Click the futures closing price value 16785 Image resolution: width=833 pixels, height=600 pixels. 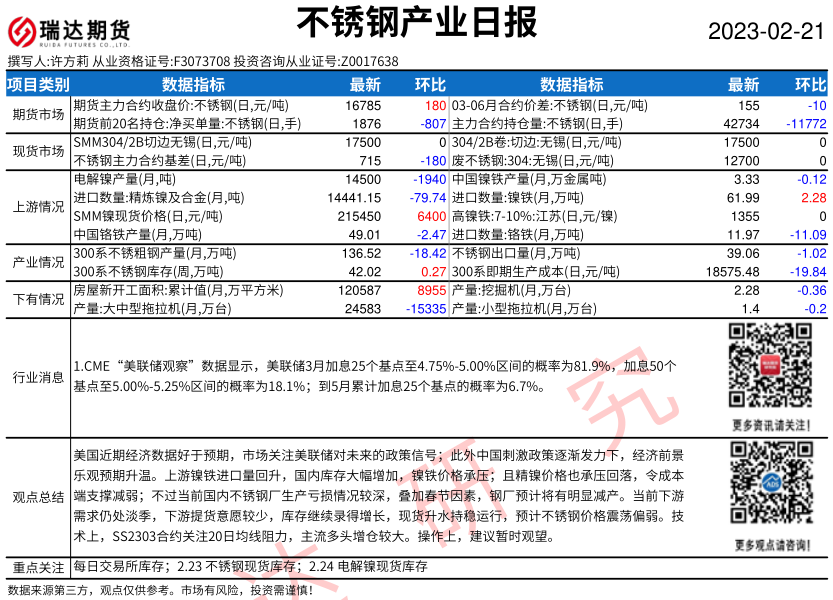[x=362, y=105]
